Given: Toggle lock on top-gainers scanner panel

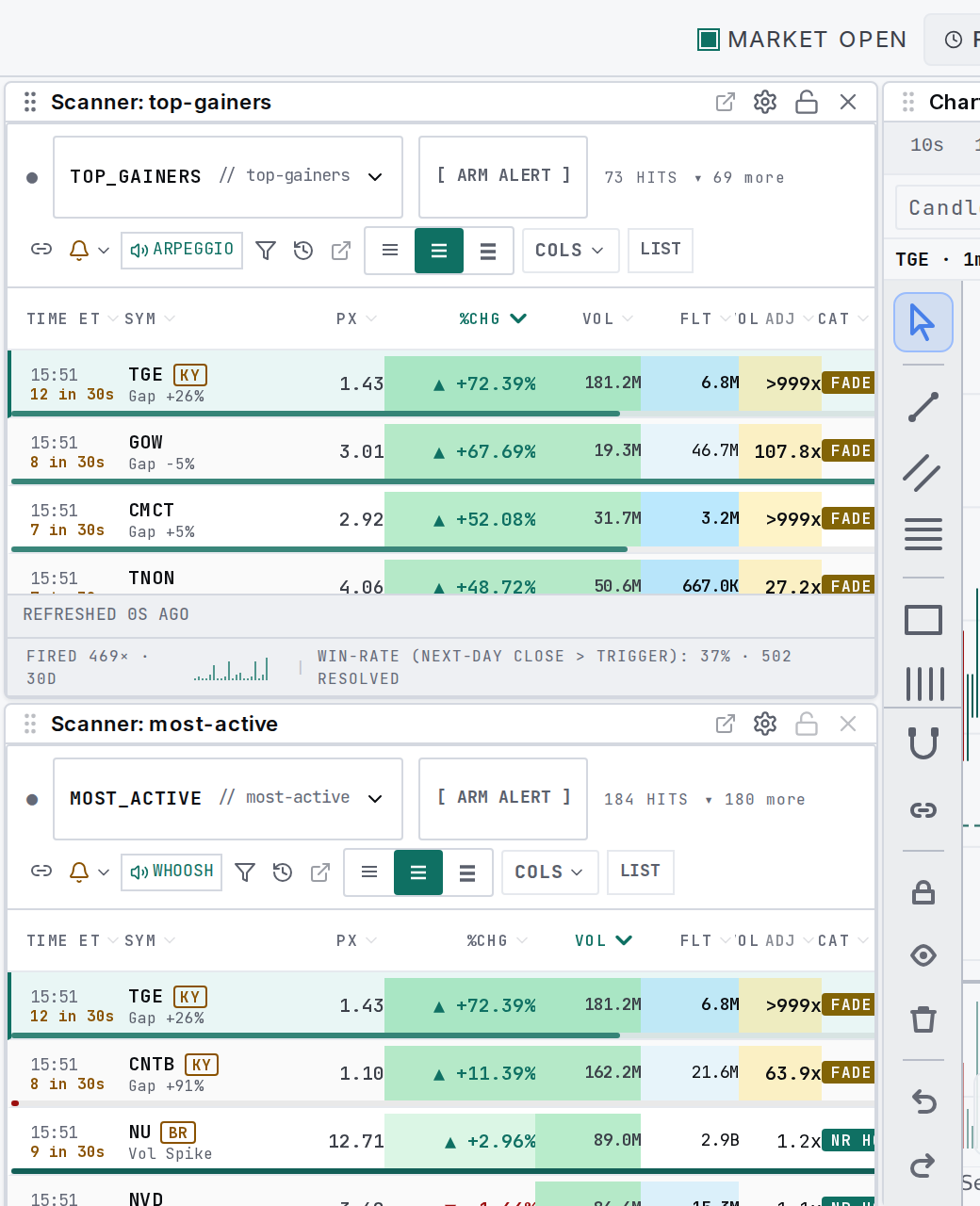Looking at the screenshot, I should pos(807,102).
